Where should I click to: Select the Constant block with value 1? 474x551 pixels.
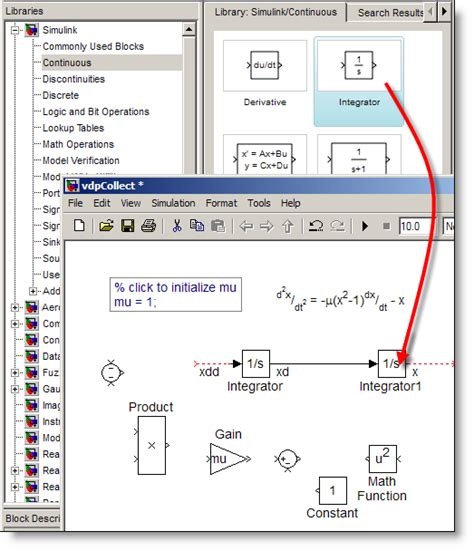(332, 491)
